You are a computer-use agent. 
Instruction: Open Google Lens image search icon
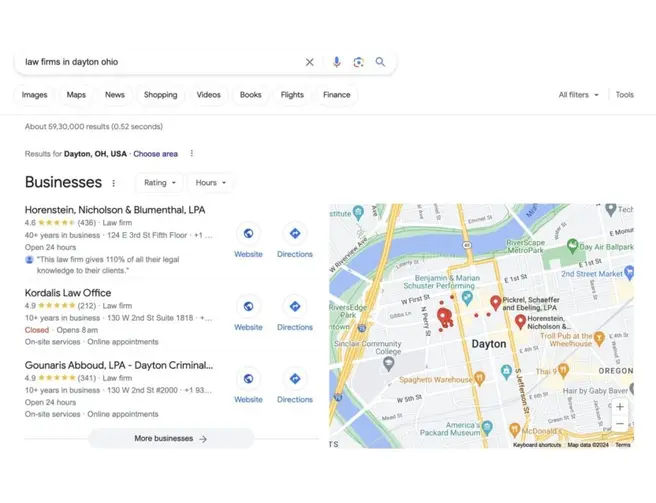pos(359,62)
